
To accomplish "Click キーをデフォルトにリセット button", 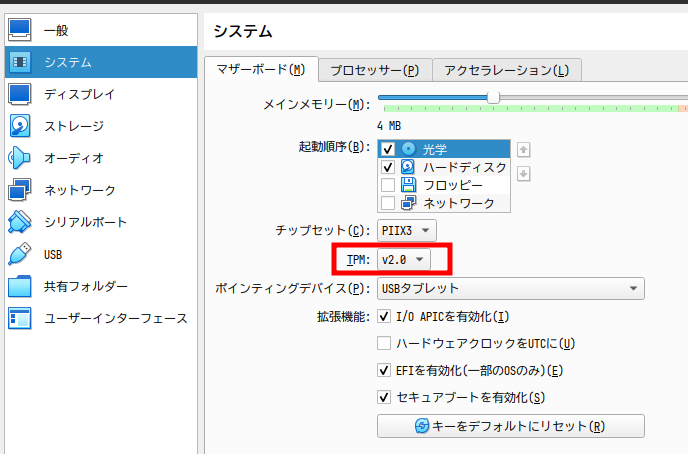I will [510, 426].
